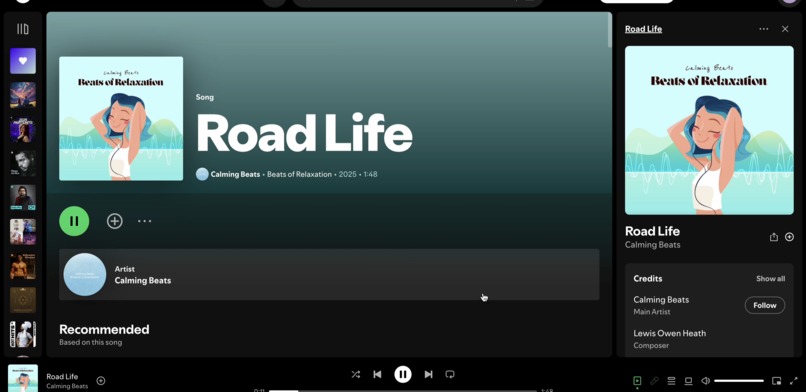806x392 pixels.
Task: Click the 2025 release year text
Action: [x=347, y=174]
